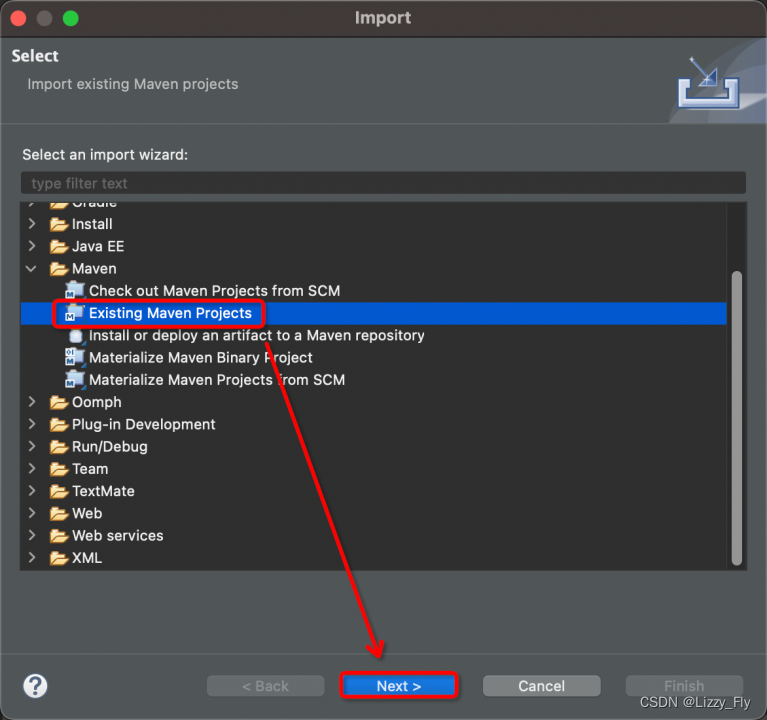Viewport: 767px width, 720px height.
Task: Select the TextMate label
Action: 103,491
